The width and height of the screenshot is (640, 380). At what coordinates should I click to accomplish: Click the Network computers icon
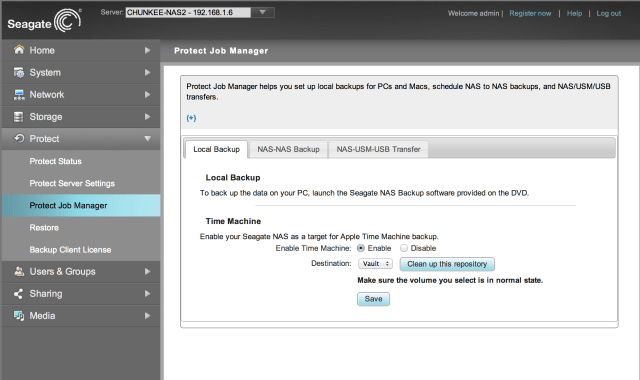pyautogui.click(x=19, y=94)
